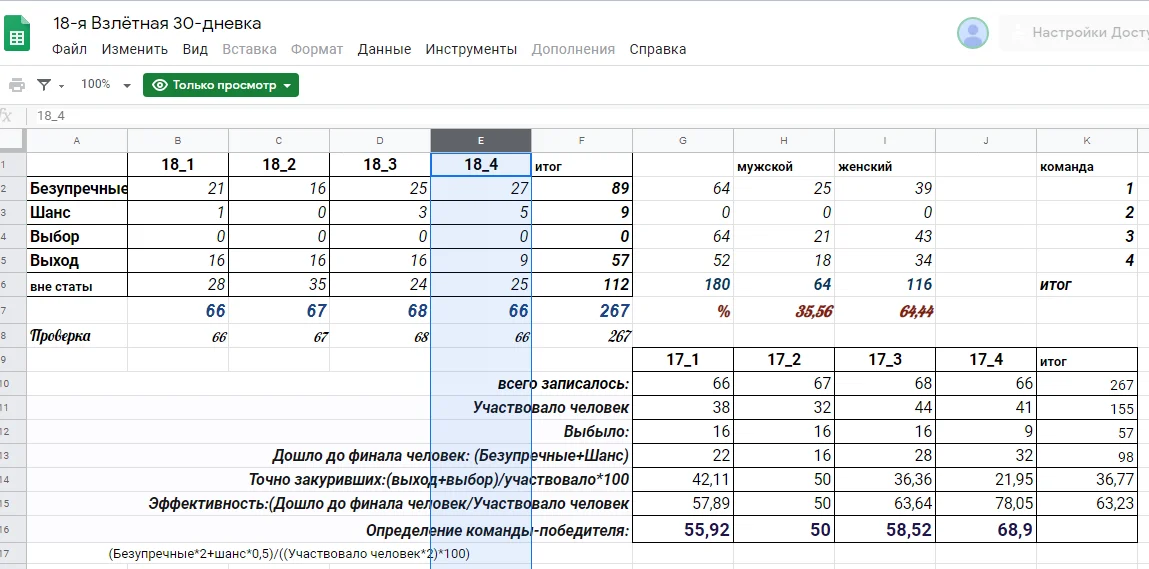Click the "вне статы" row label
1149x569 pixels.
pyautogui.click(x=77, y=286)
